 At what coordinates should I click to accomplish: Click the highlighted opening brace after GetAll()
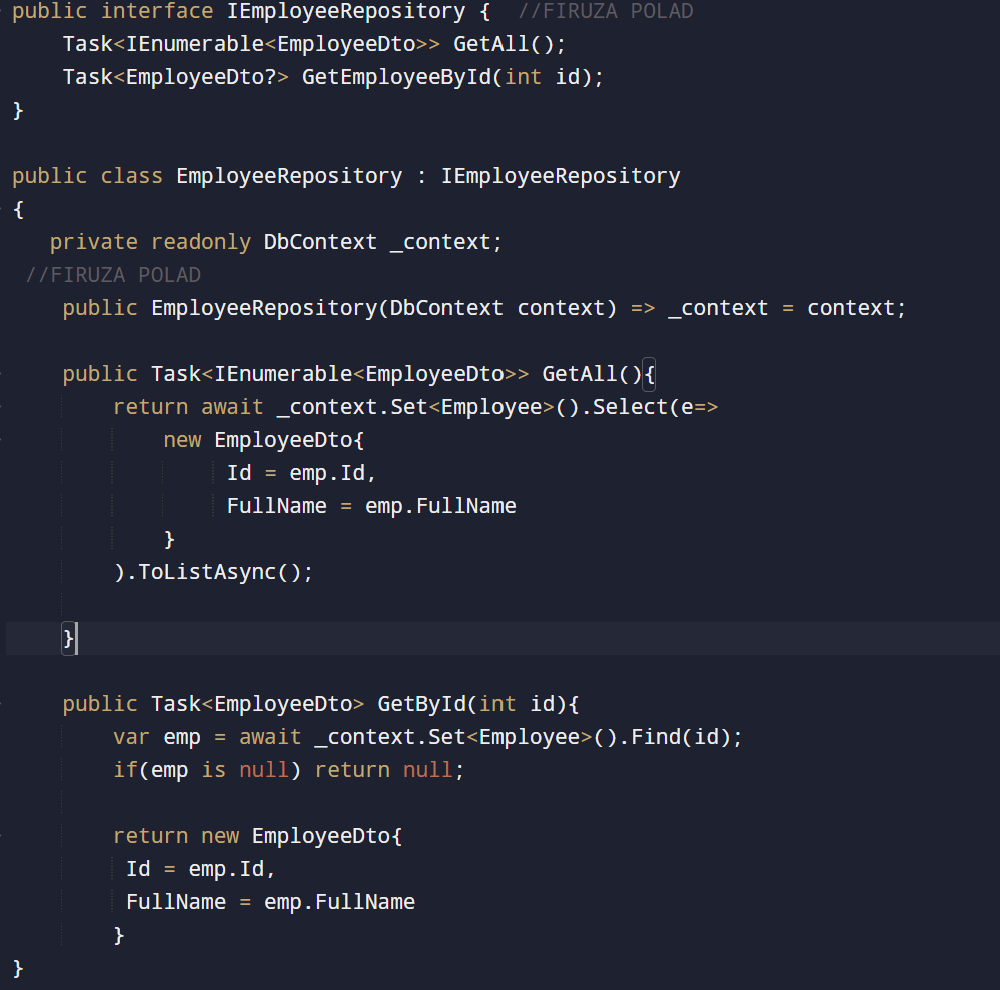[x=648, y=374]
